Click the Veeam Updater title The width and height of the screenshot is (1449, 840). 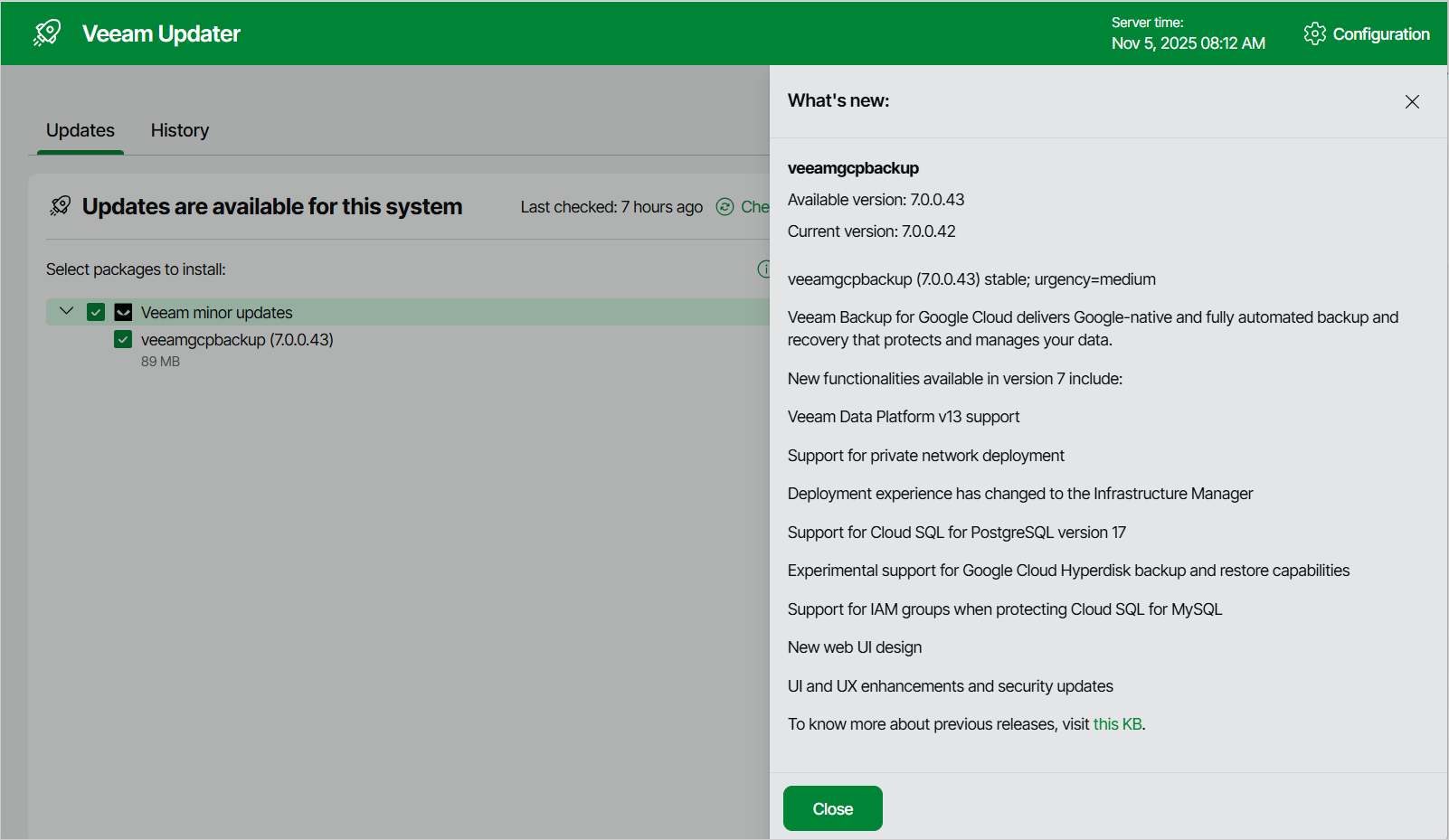161,33
